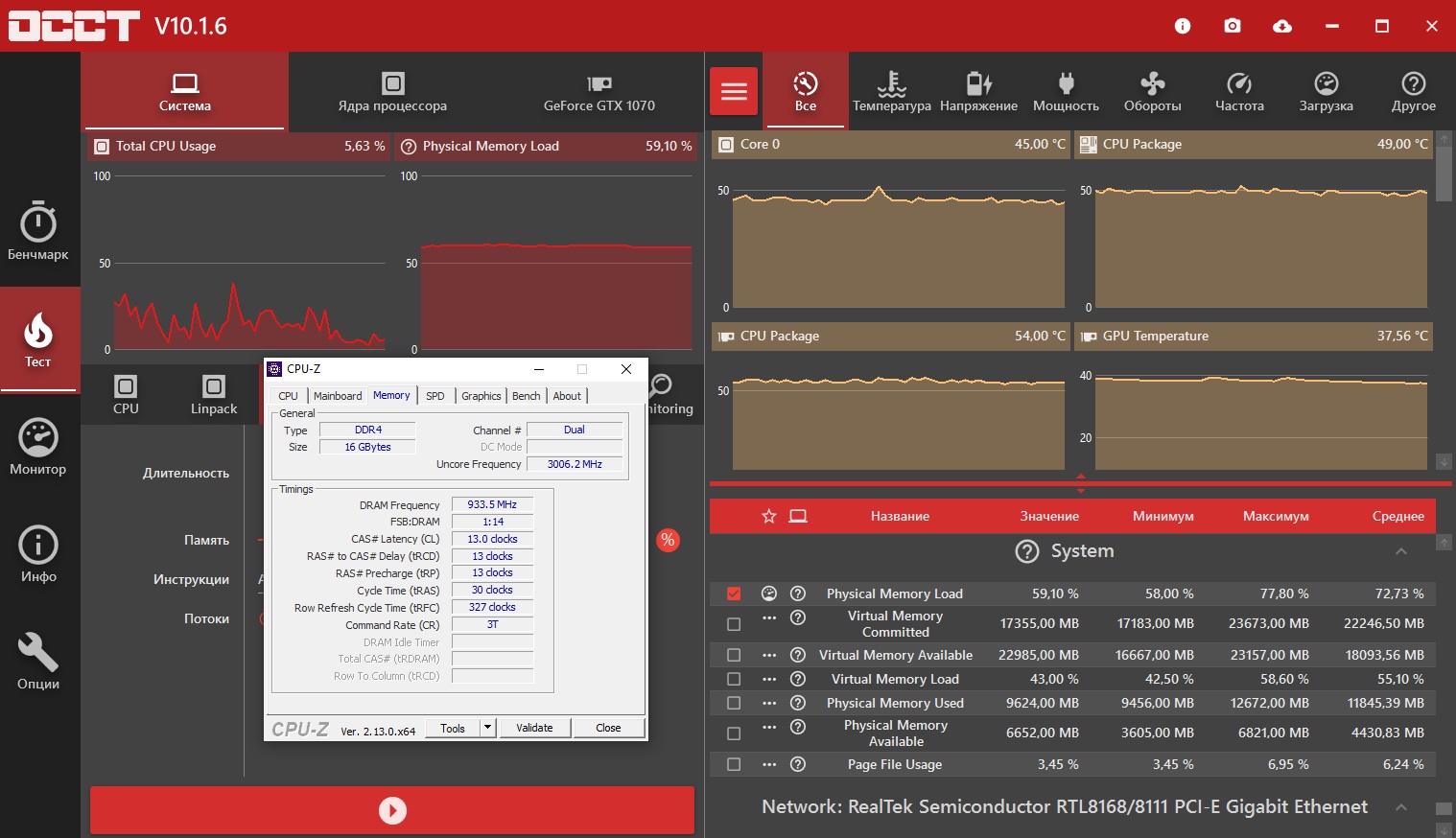Filter sensors by Мощность
The height and width of the screenshot is (838, 1456).
[1066, 91]
